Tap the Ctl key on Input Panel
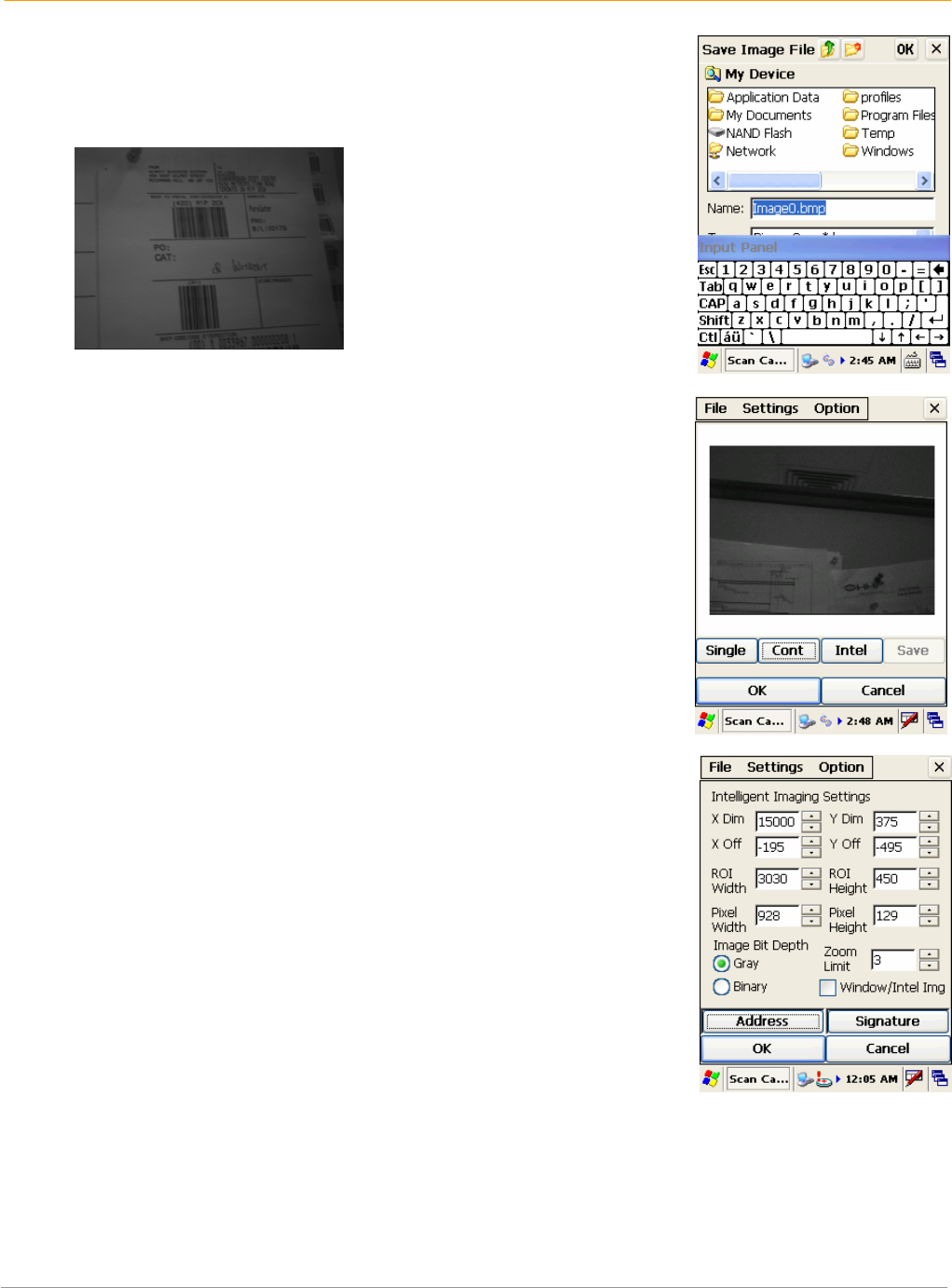The height and width of the screenshot is (1288, 952). (709, 337)
